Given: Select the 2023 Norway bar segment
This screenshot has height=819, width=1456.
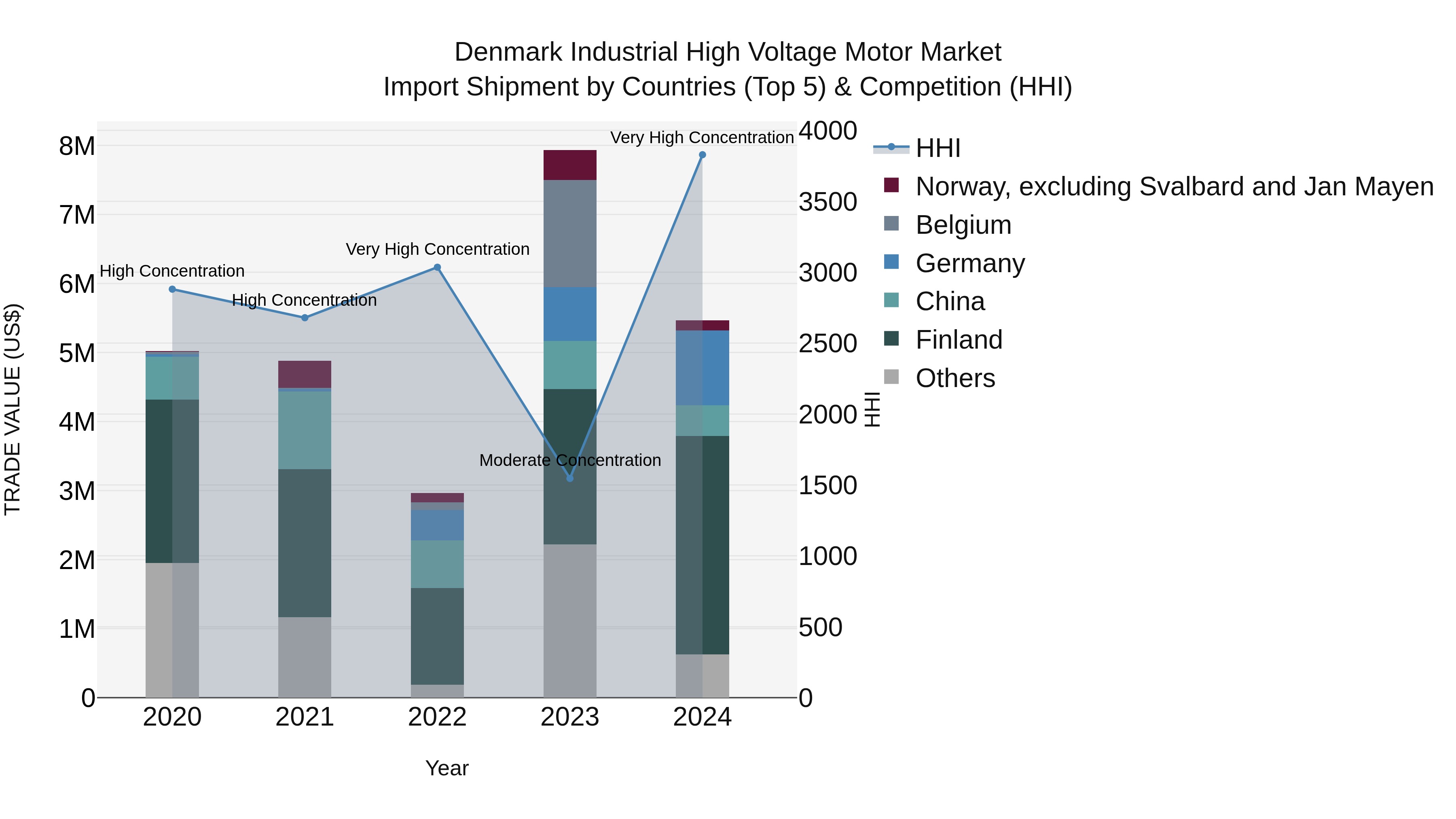Looking at the screenshot, I should click(570, 165).
